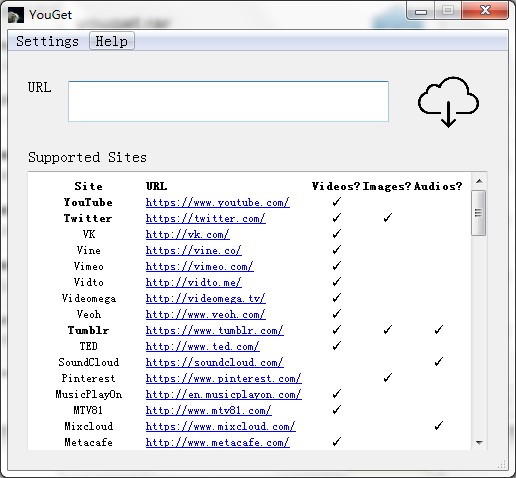Click the scrollbar up arrow
Image resolution: width=516 pixels, height=478 pixels.
coord(479,181)
